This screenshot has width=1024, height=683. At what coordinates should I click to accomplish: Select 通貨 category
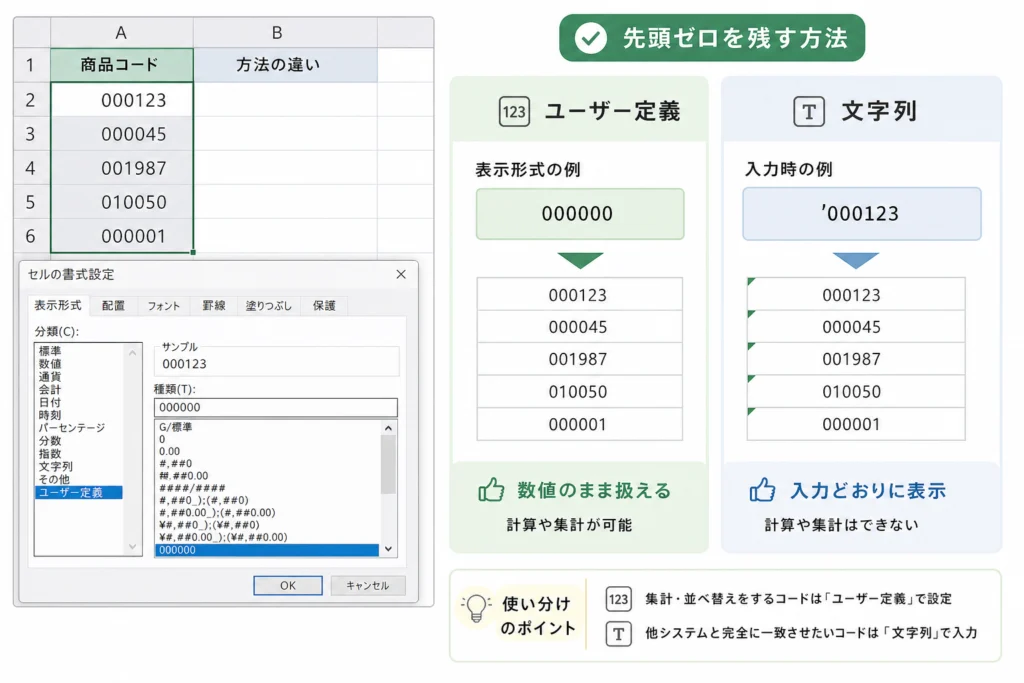[50, 377]
